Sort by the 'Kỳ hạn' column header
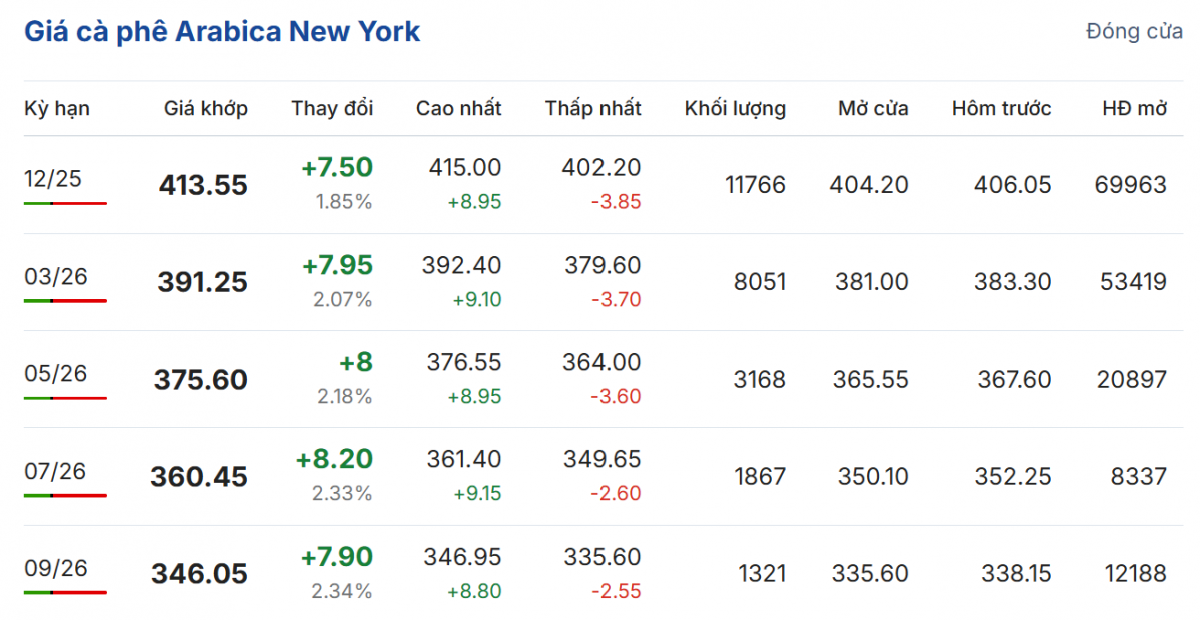The height and width of the screenshot is (620, 1200). (57, 108)
